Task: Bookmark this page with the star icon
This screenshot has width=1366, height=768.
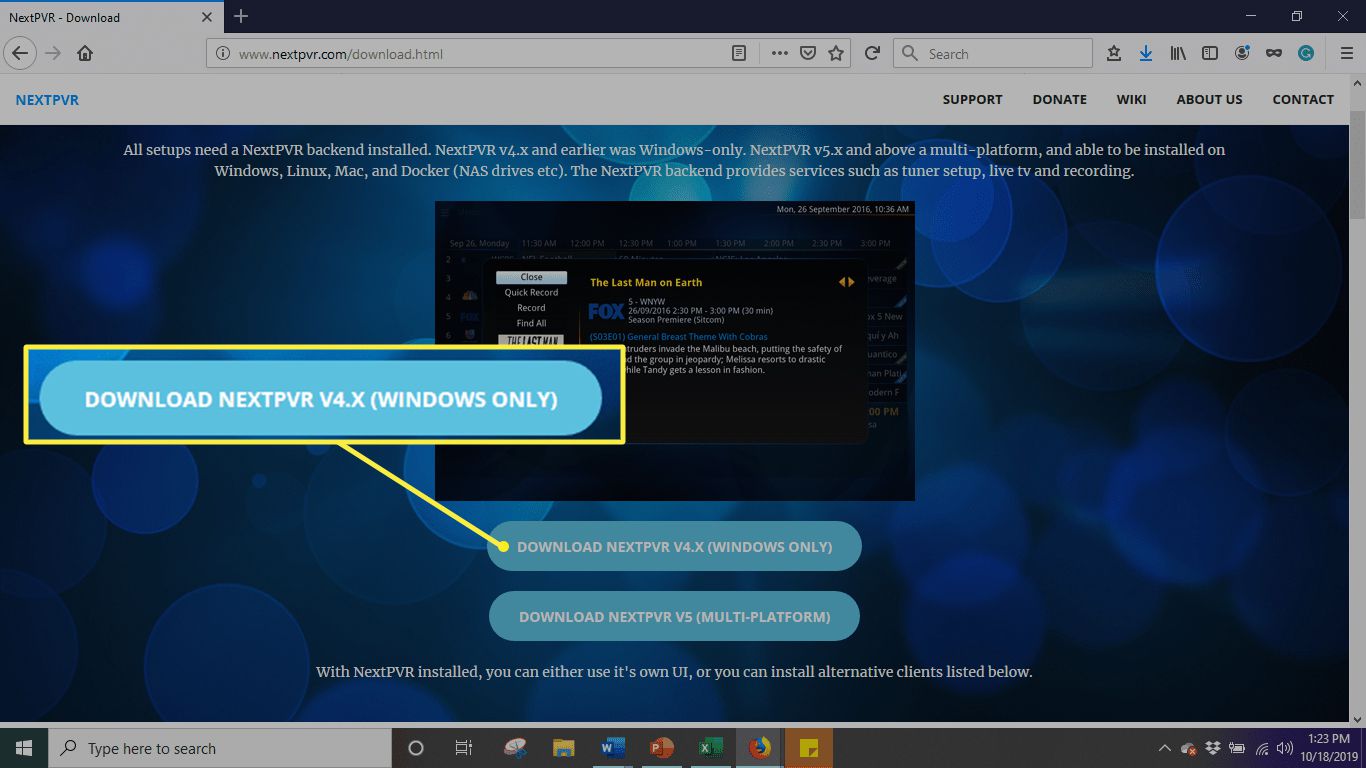Action: pos(836,54)
